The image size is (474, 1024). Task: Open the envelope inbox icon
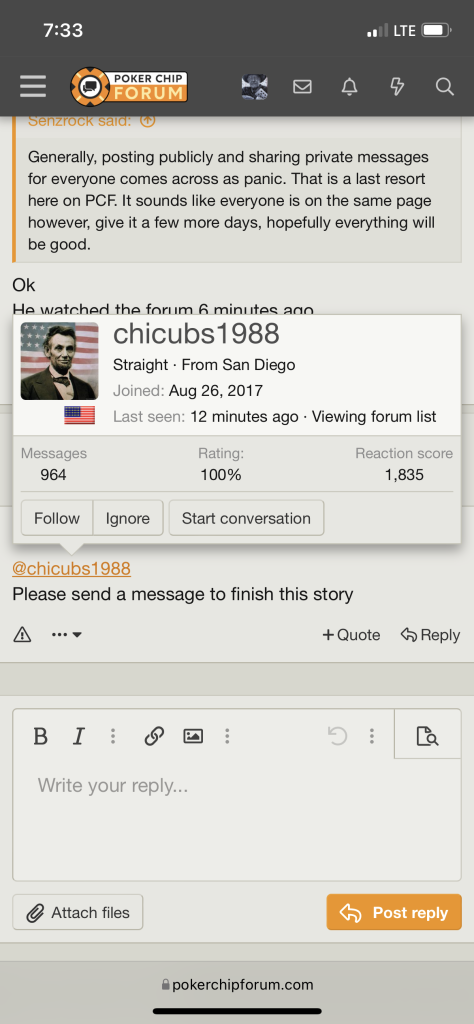click(x=302, y=86)
